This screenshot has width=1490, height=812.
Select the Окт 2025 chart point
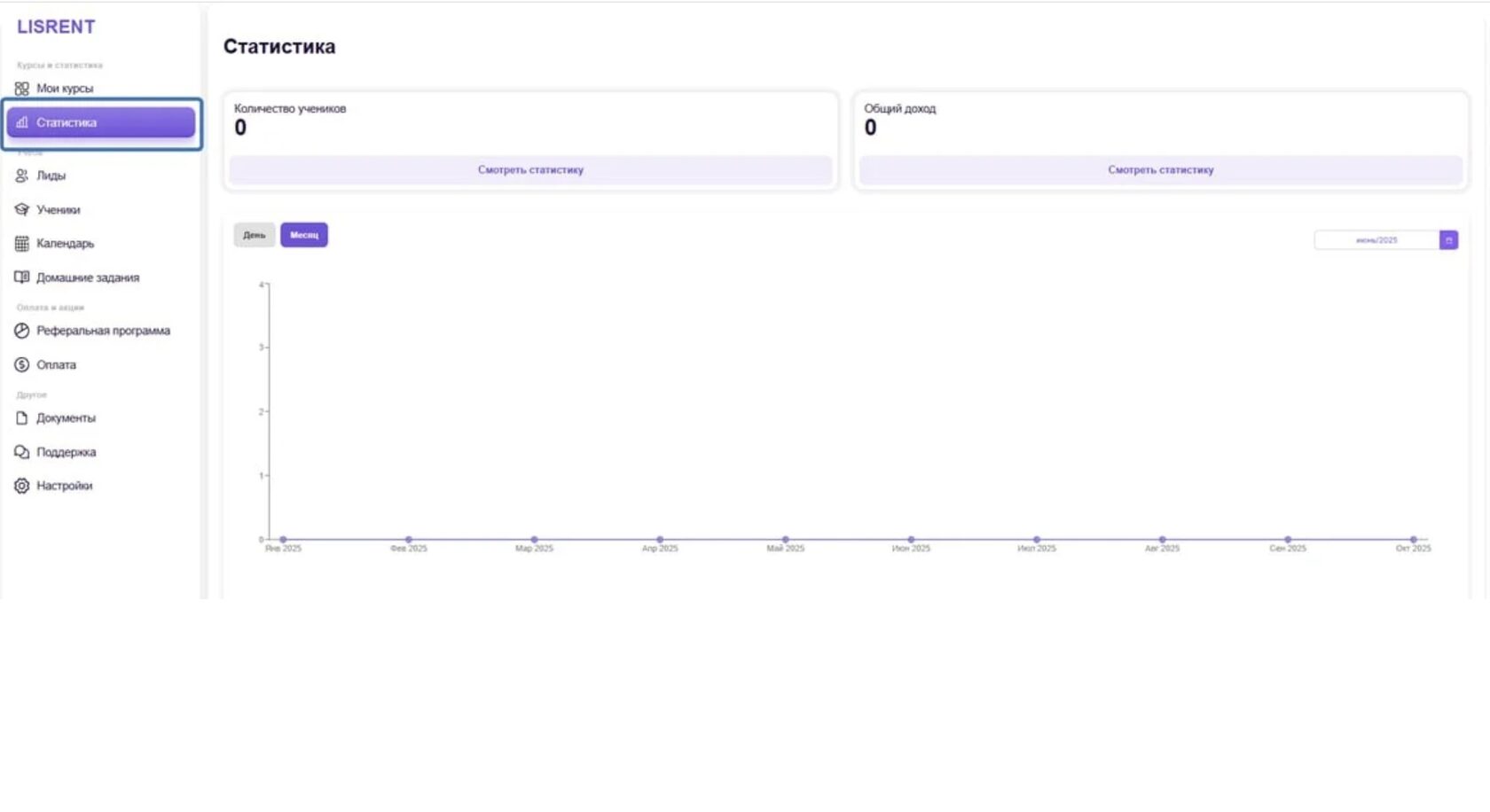(x=1414, y=539)
